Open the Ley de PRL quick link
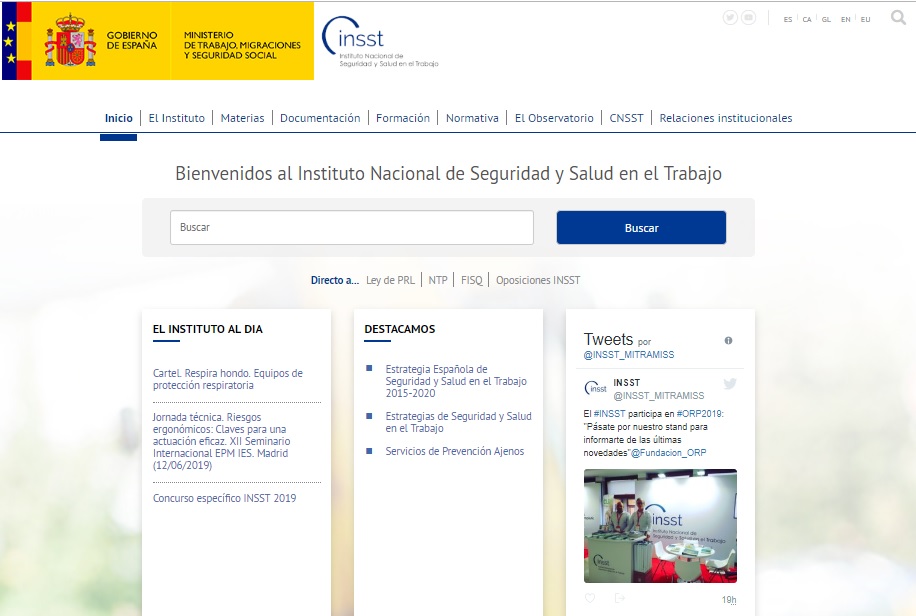This screenshot has height=616, width=916. [390, 280]
